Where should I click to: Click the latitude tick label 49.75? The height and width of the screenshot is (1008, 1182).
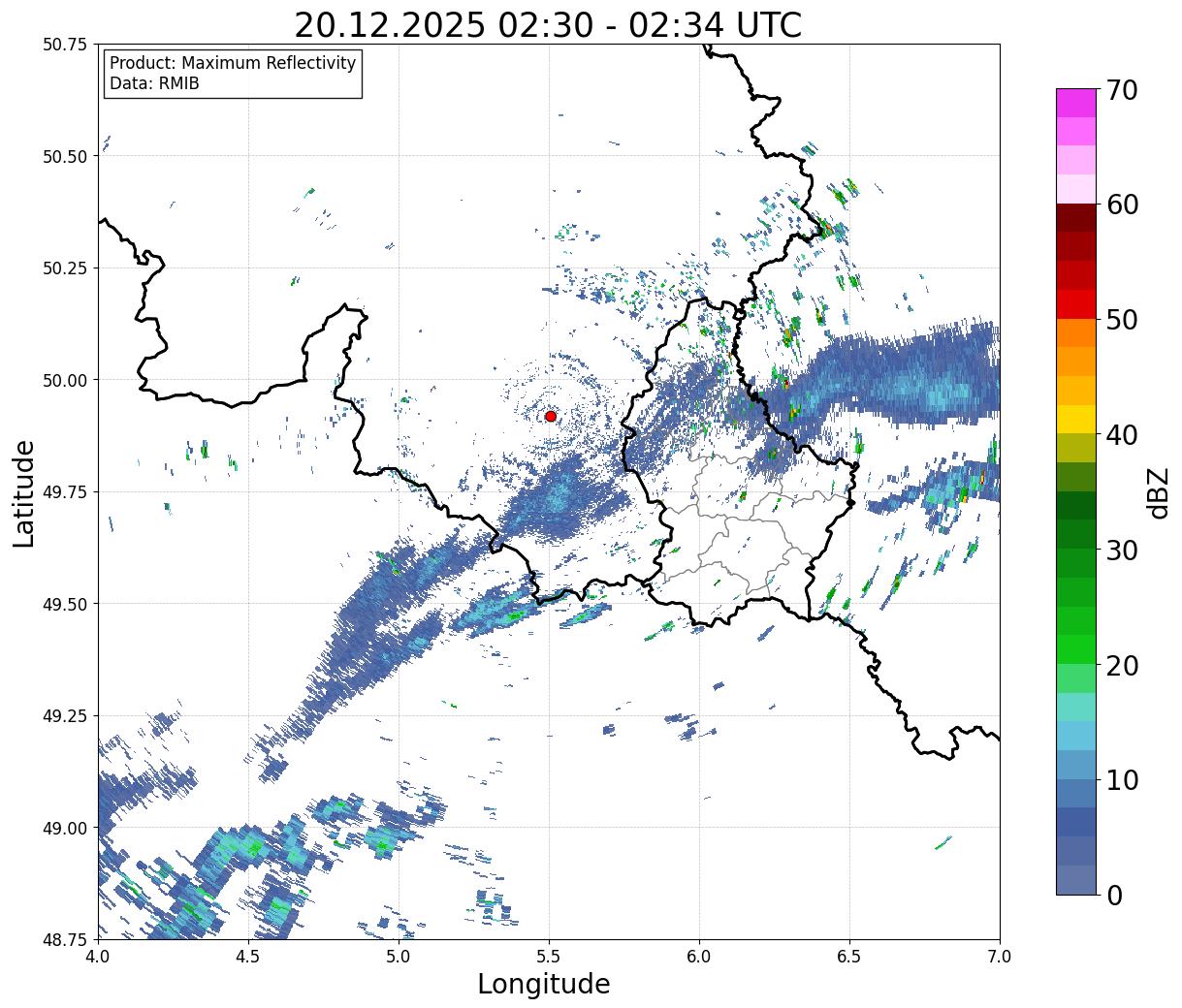tap(65, 492)
